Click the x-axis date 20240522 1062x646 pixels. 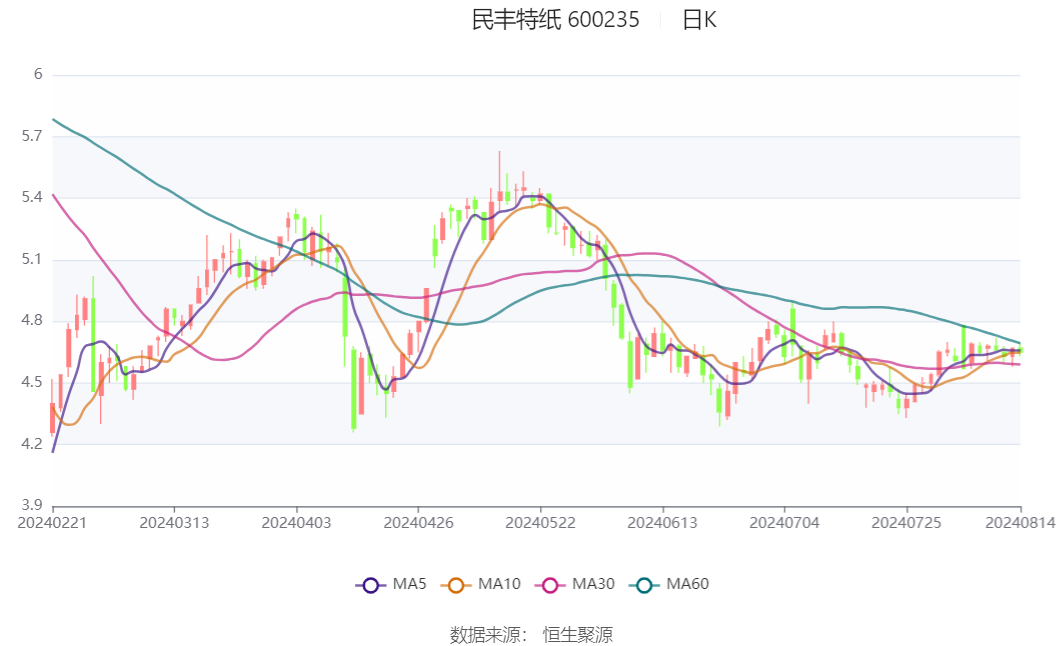(x=540, y=523)
